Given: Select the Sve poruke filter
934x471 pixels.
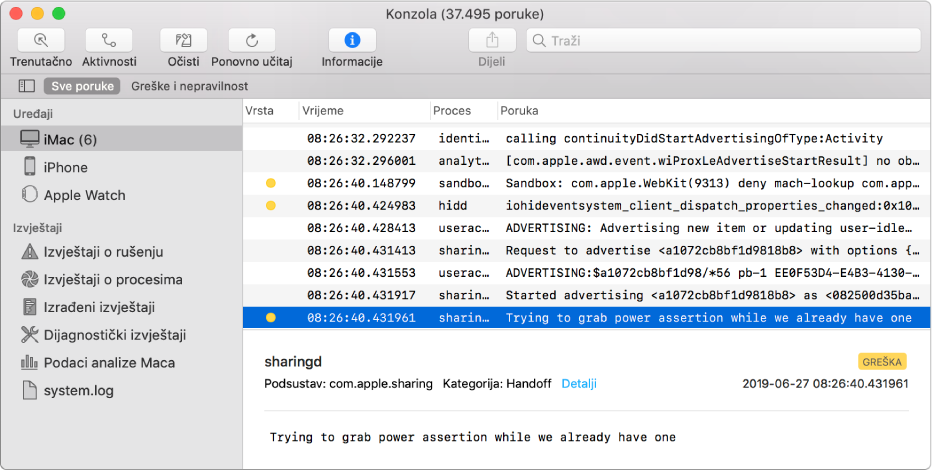Looking at the screenshot, I should tap(82, 86).
